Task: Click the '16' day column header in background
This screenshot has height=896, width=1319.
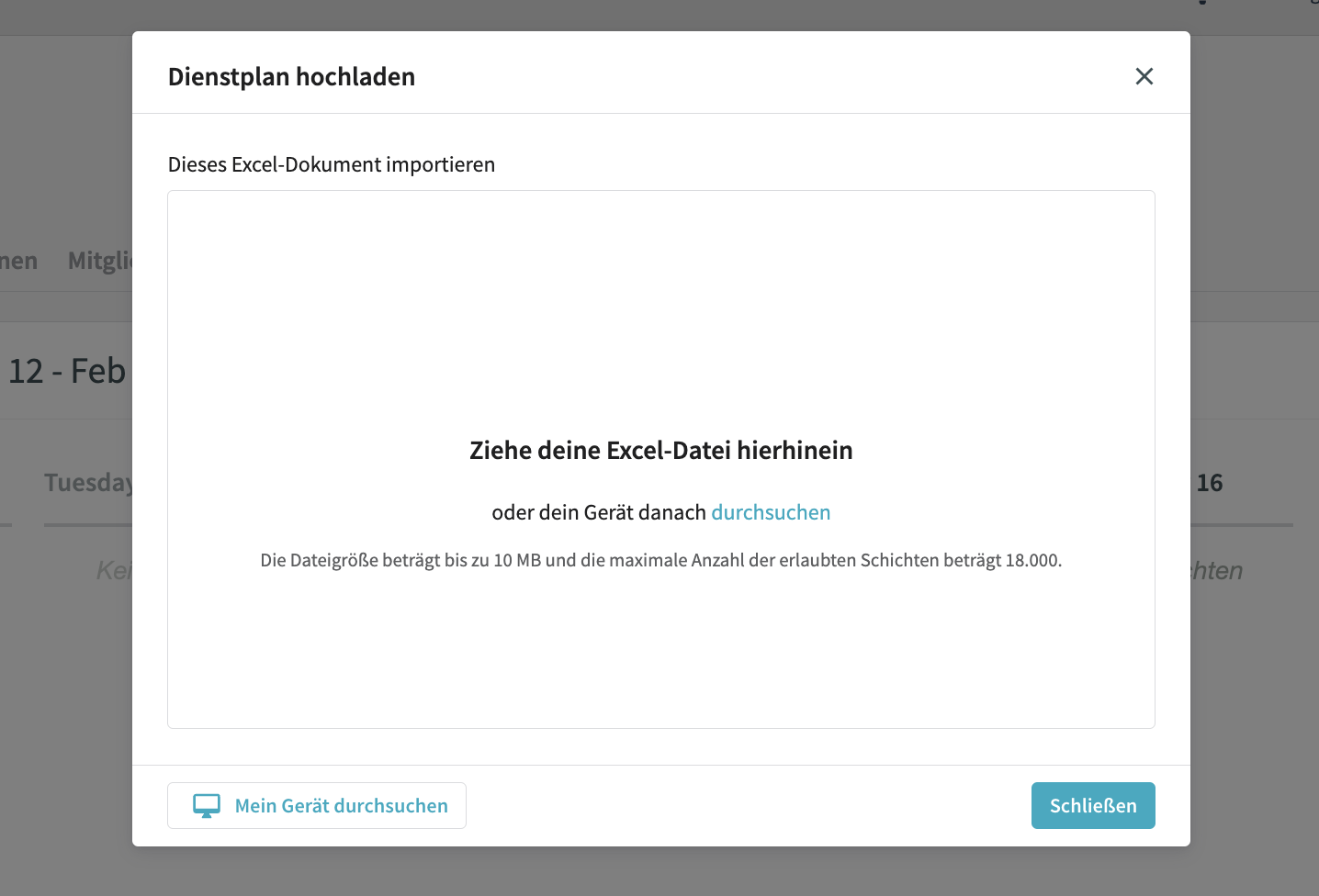Action: coord(1210,483)
